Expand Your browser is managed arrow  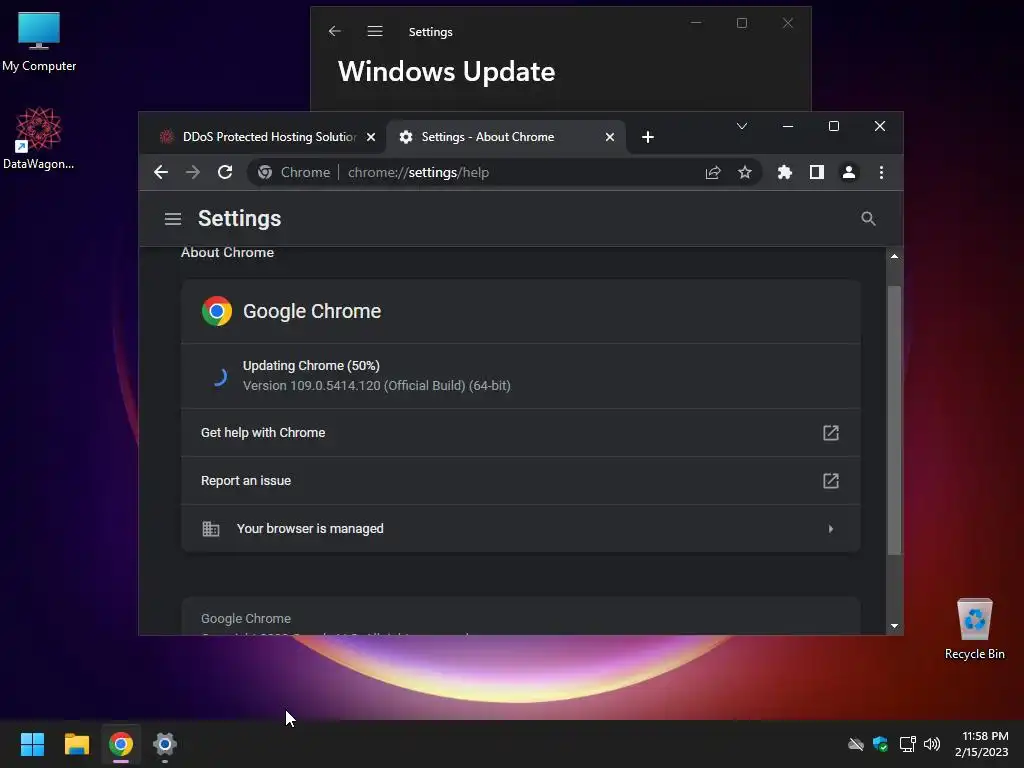point(831,528)
